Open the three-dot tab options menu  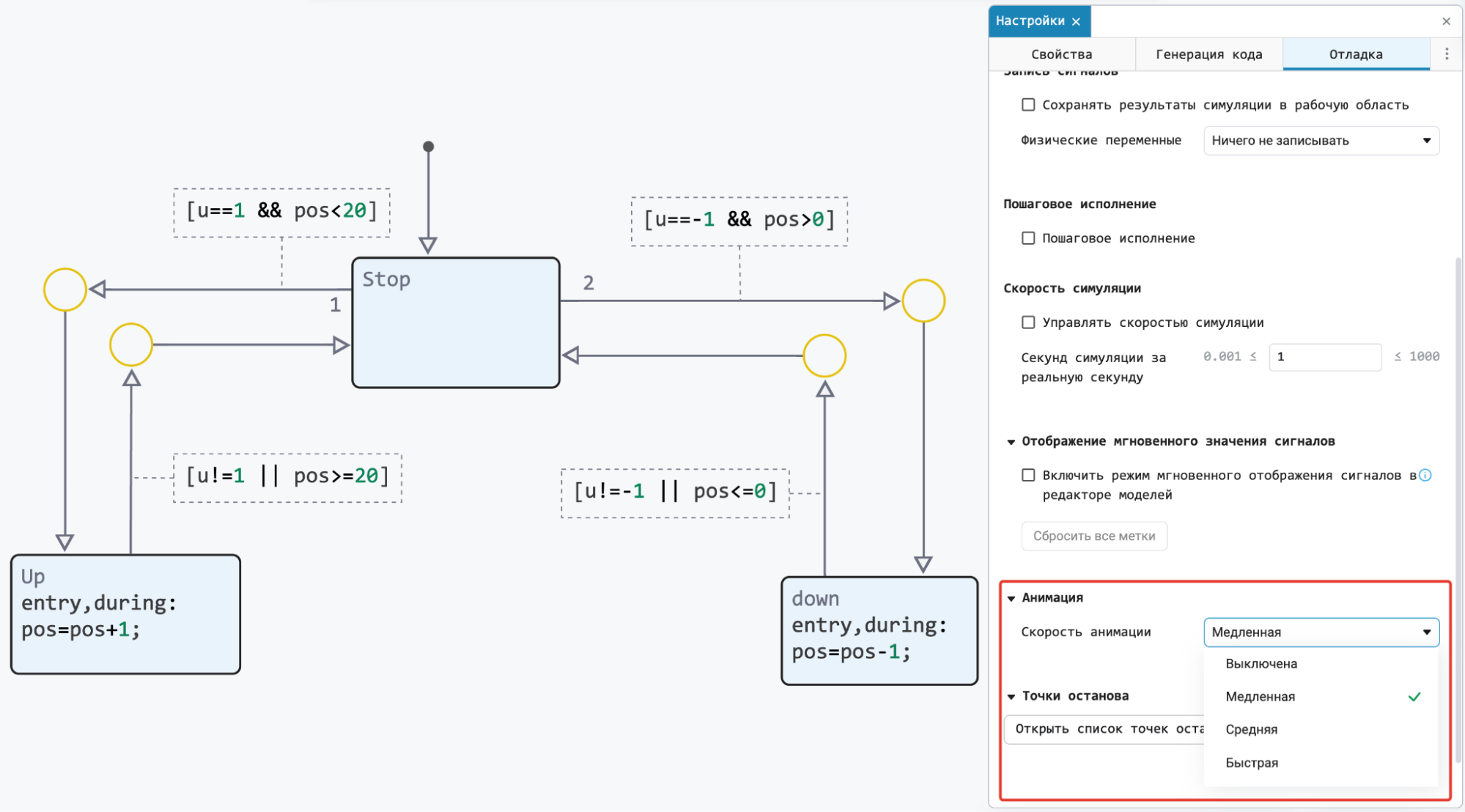pyautogui.click(x=1447, y=53)
